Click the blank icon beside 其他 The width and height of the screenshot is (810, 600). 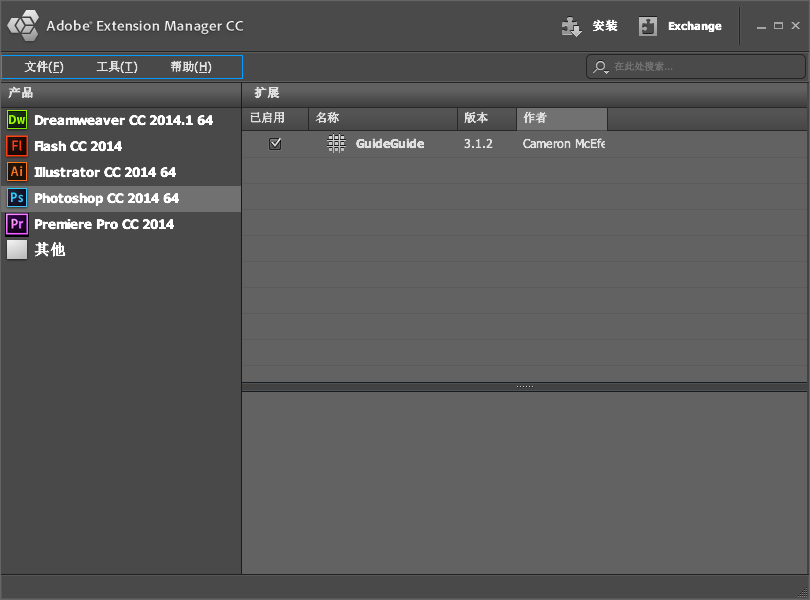[17, 250]
